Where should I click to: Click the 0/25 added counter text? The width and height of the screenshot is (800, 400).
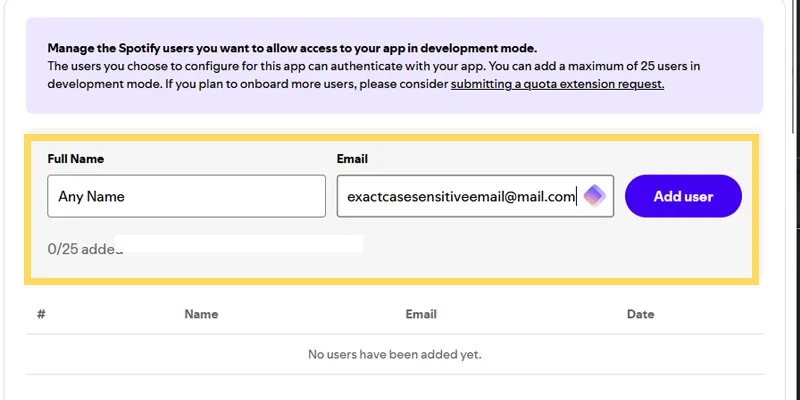point(85,249)
